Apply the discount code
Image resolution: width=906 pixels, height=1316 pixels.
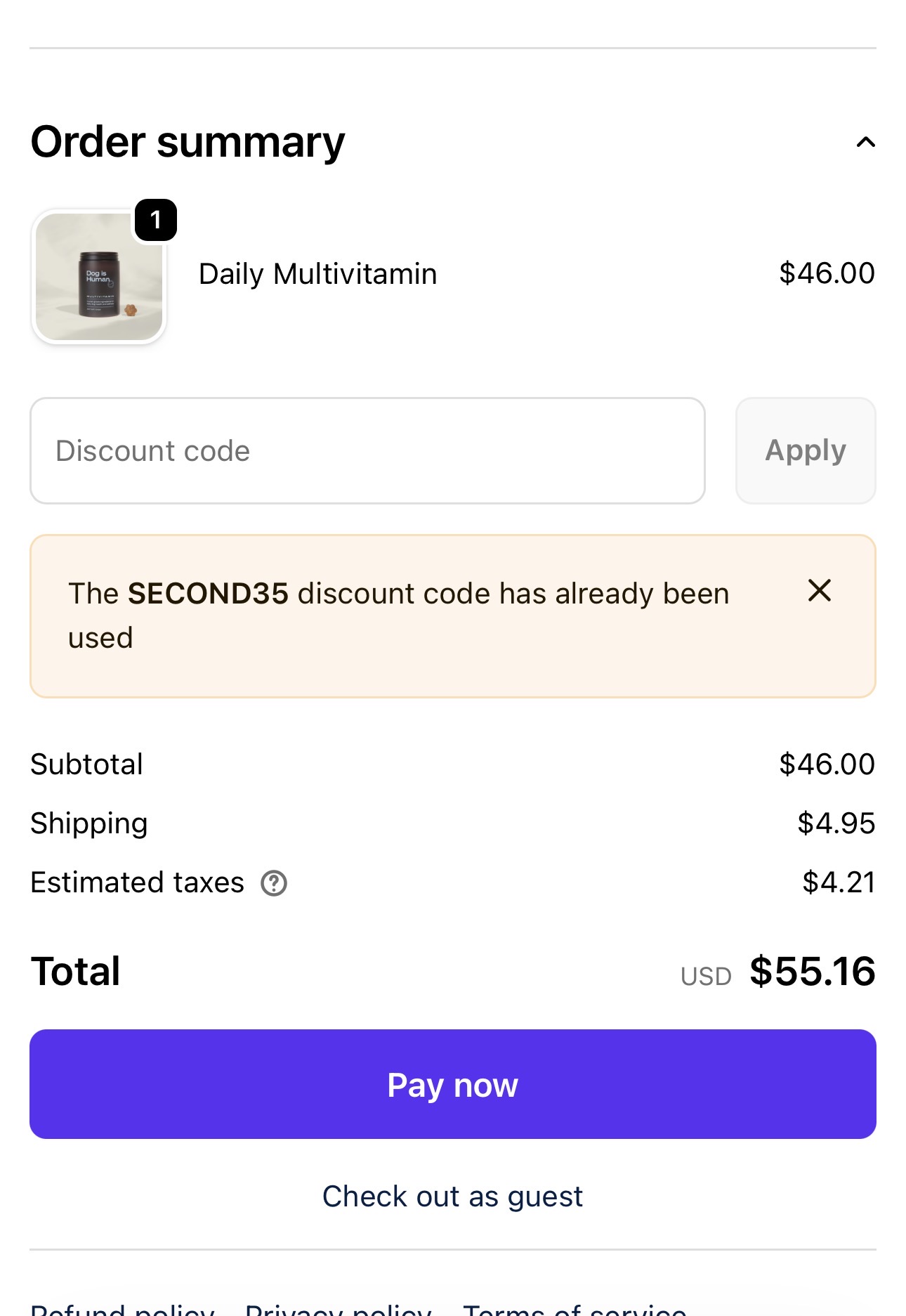[x=806, y=450]
